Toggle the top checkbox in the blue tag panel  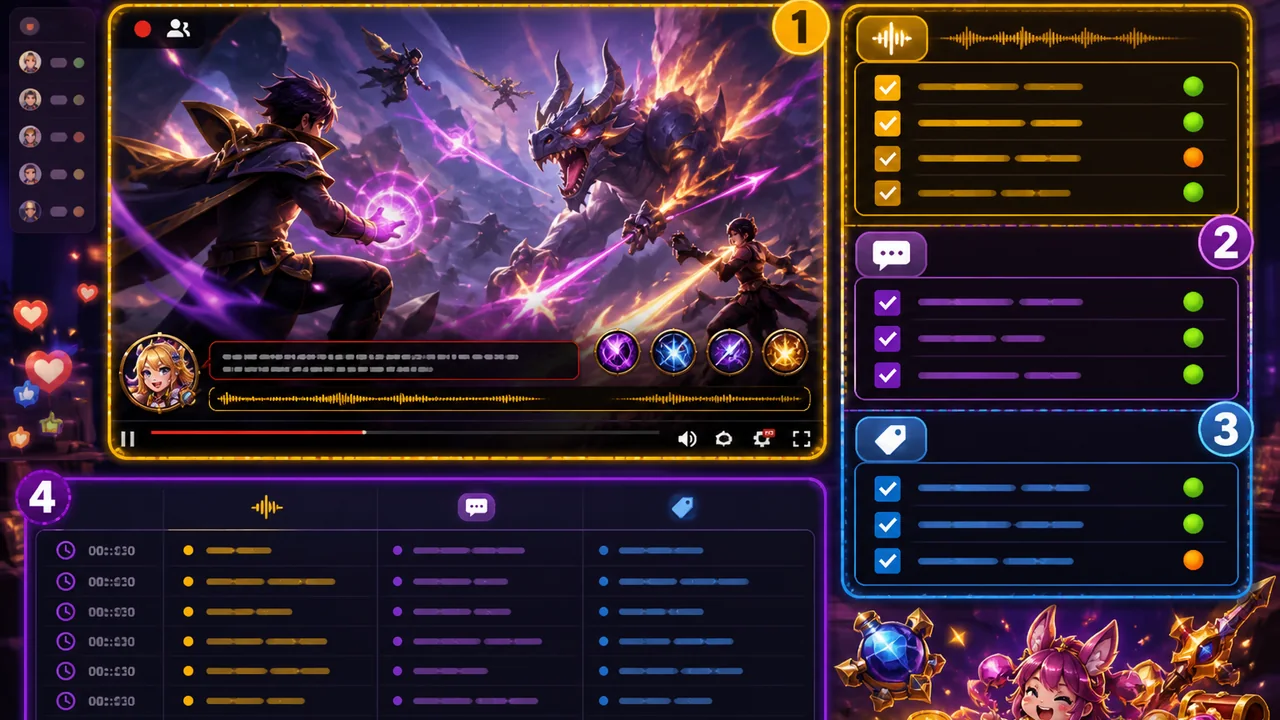(x=887, y=488)
